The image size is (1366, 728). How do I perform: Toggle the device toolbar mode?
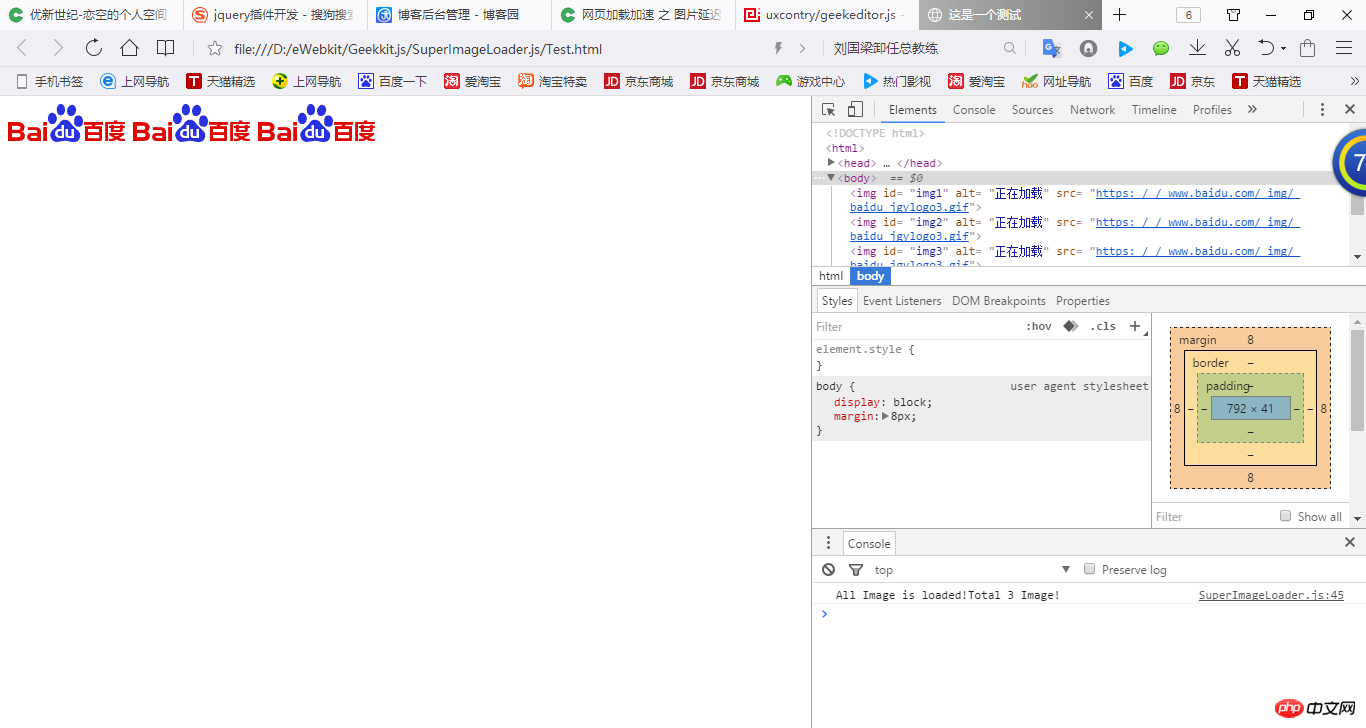pos(855,110)
